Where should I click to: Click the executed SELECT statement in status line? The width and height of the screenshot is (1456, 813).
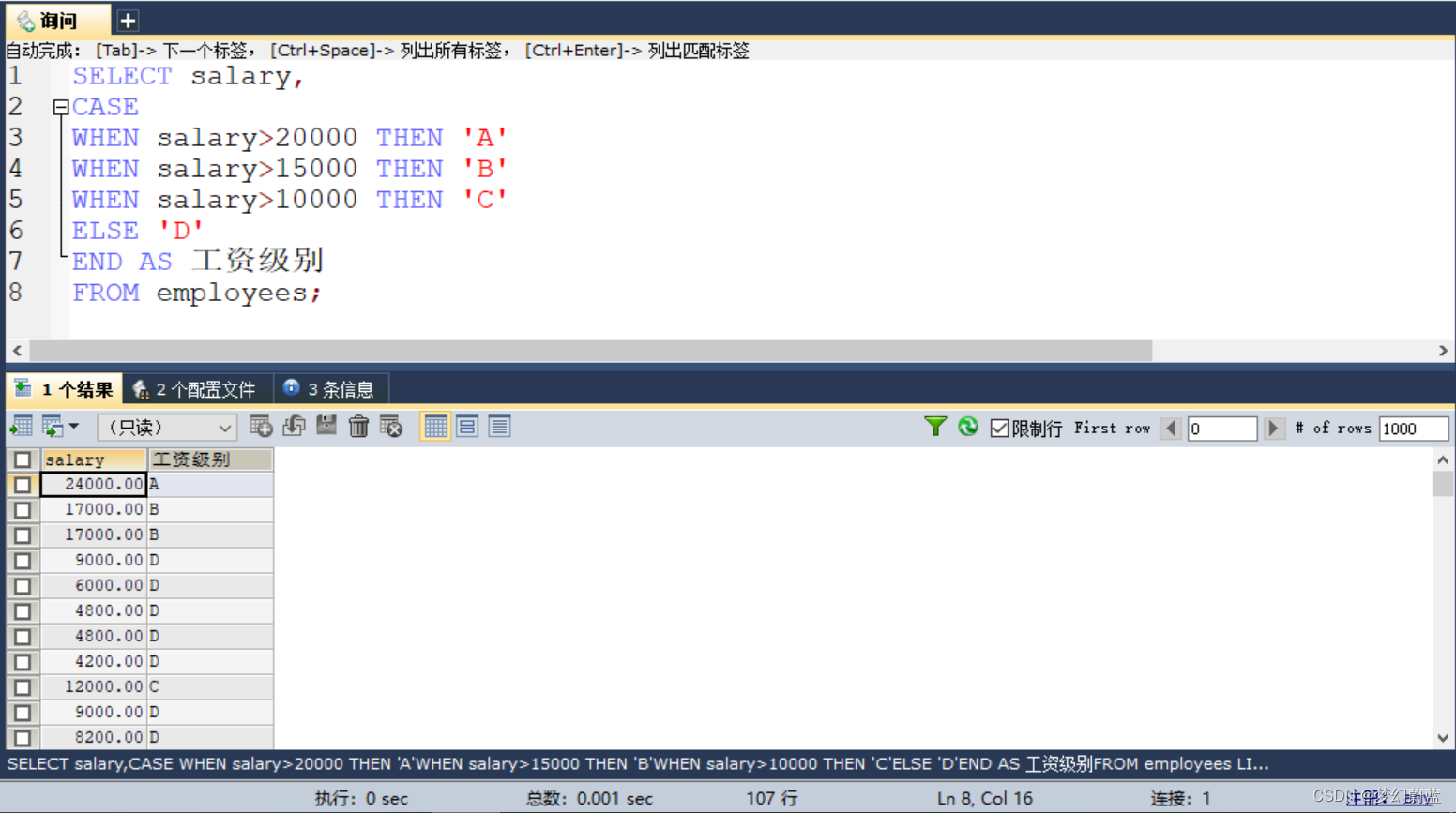coord(638,764)
